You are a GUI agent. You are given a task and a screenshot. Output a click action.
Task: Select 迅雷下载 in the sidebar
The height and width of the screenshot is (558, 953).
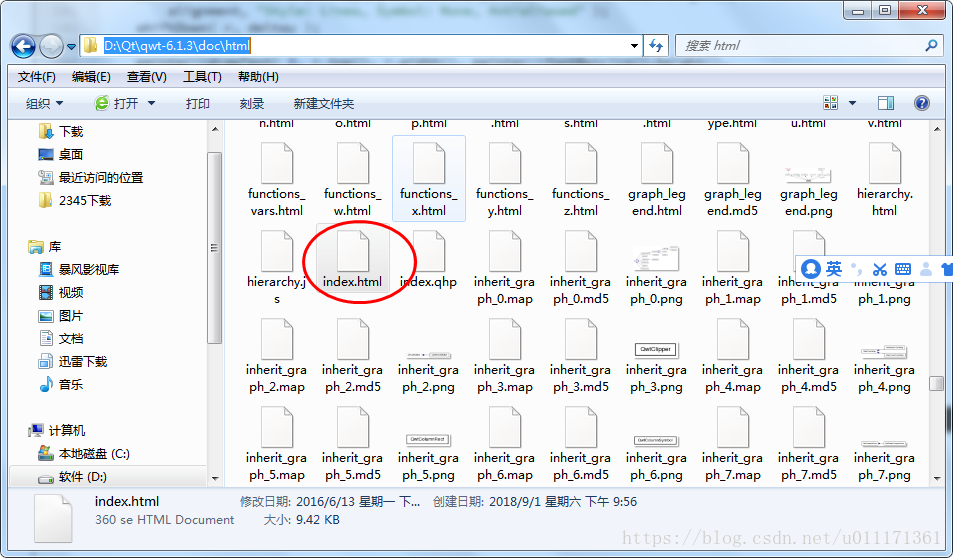pyautogui.click(x=73, y=362)
